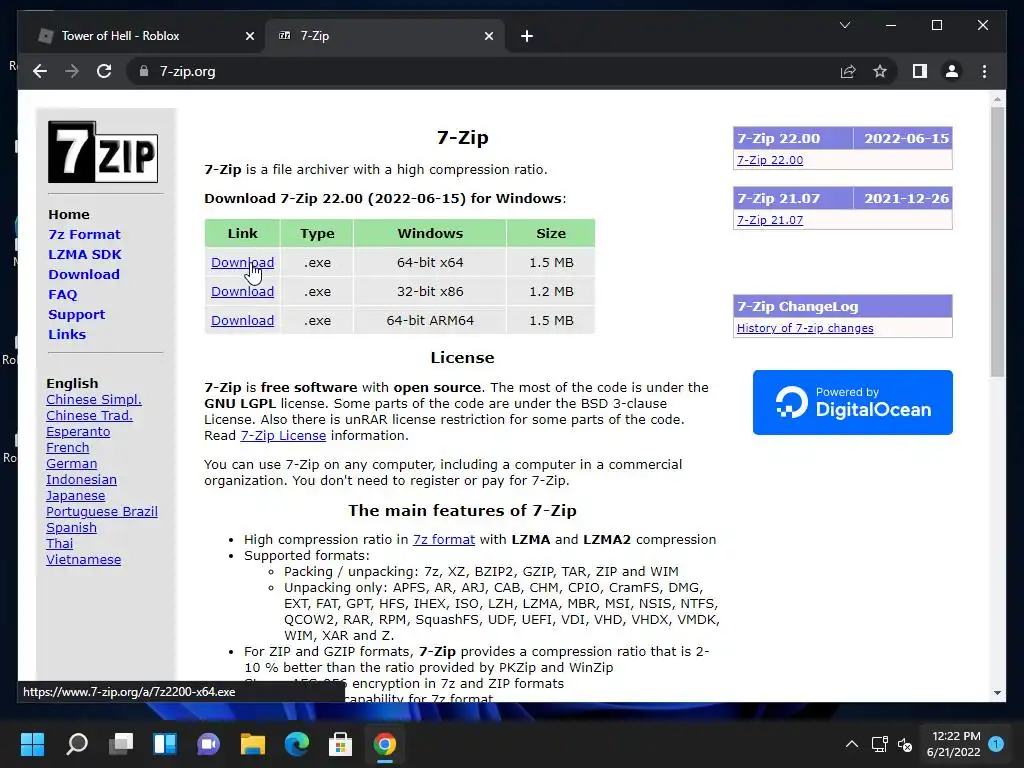Viewport: 1024px width, 768px height.
Task: Click the network icon in system tray
Action: (x=879, y=744)
